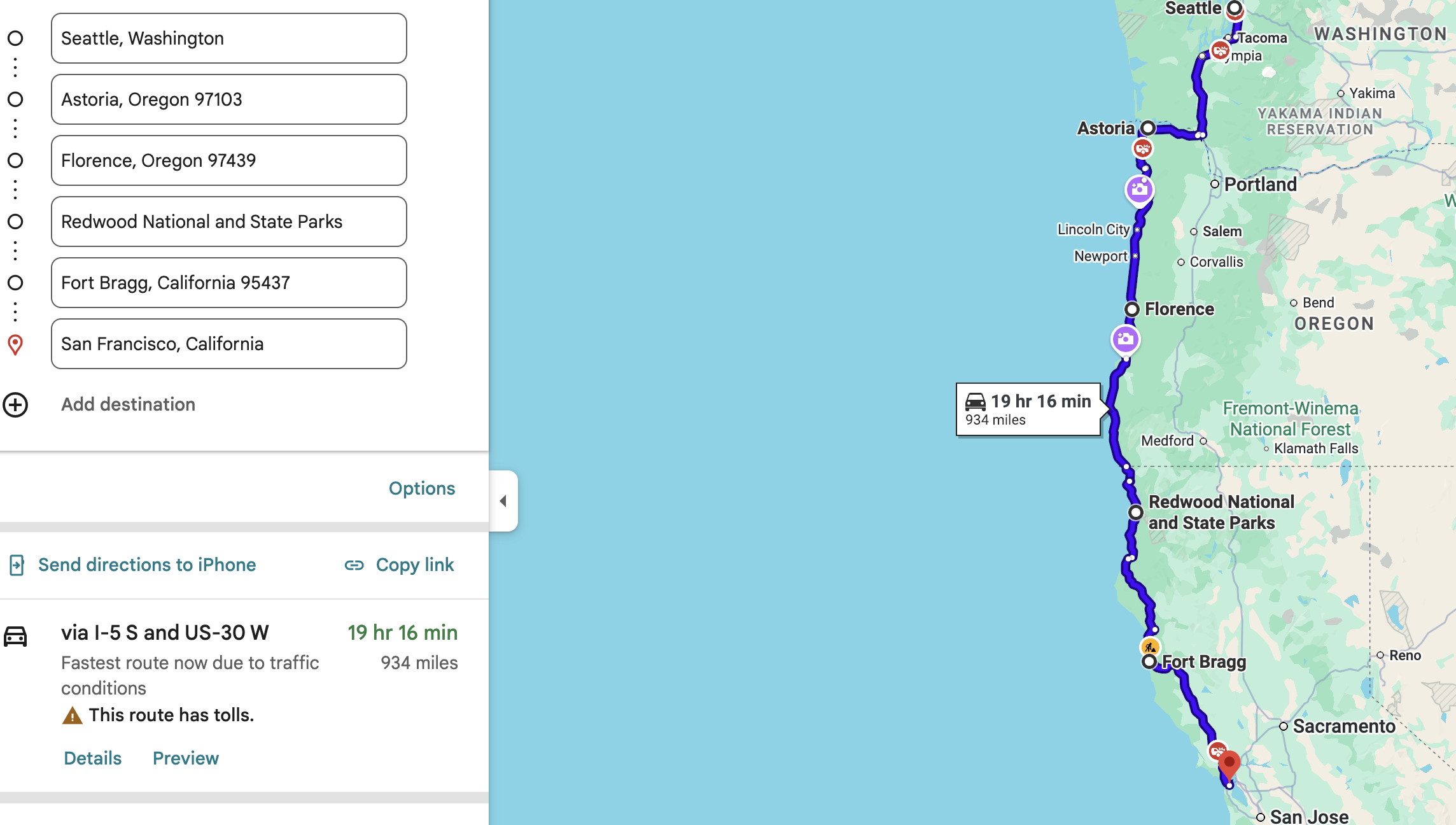This screenshot has width=1456, height=825.
Task: Click the Add destination plus icon
Action: (x=15, y=405)
